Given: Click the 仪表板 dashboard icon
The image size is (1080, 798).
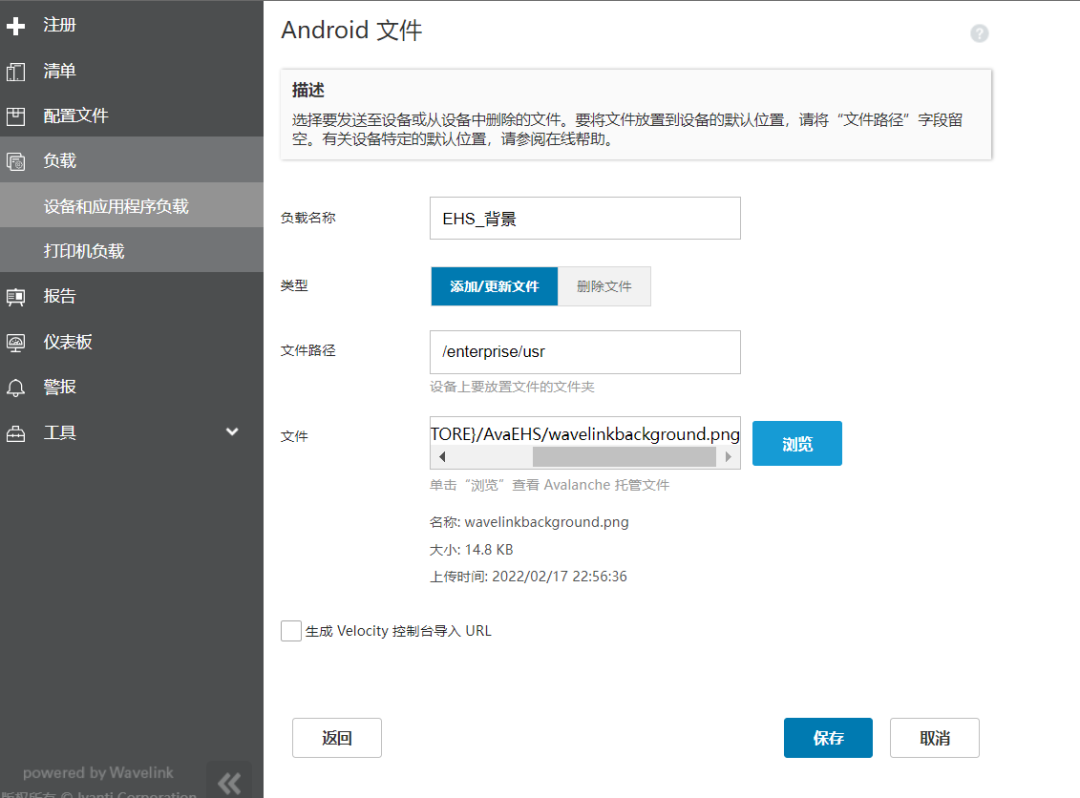Looking at the screenshot, I should (x=16, y=342).
